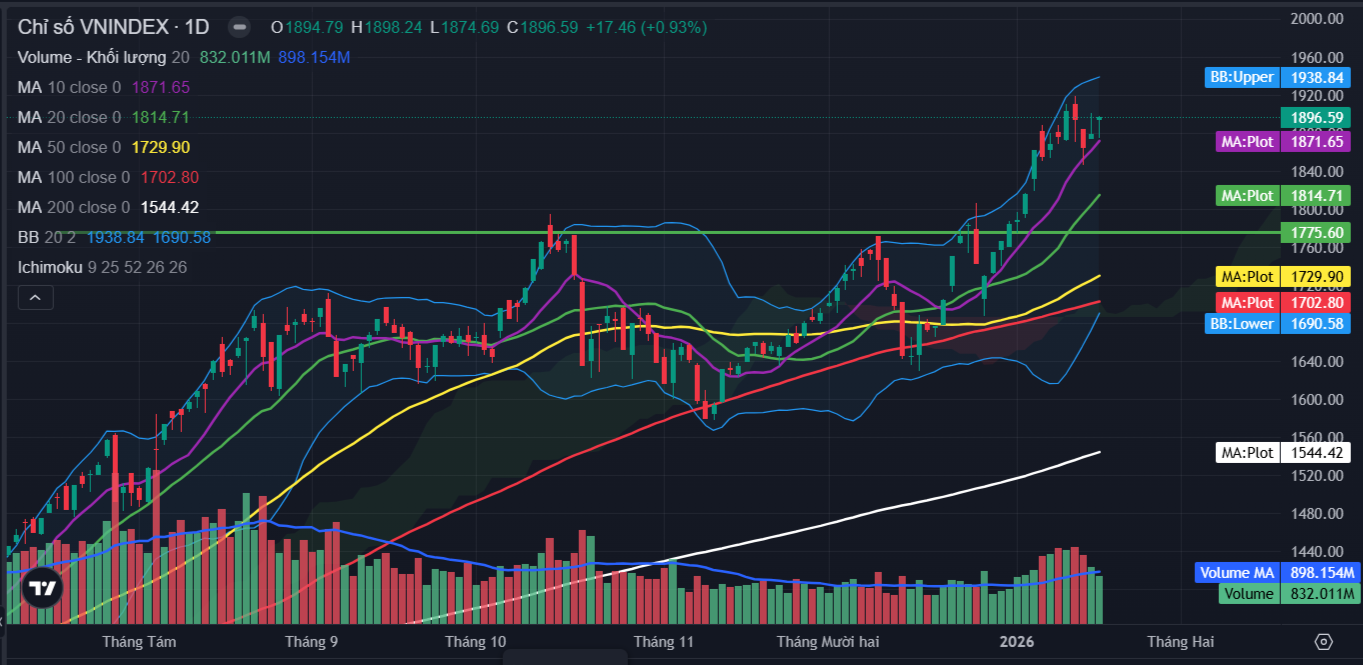Select the MA 200 close indicator legend

click(x=72, y=207)
